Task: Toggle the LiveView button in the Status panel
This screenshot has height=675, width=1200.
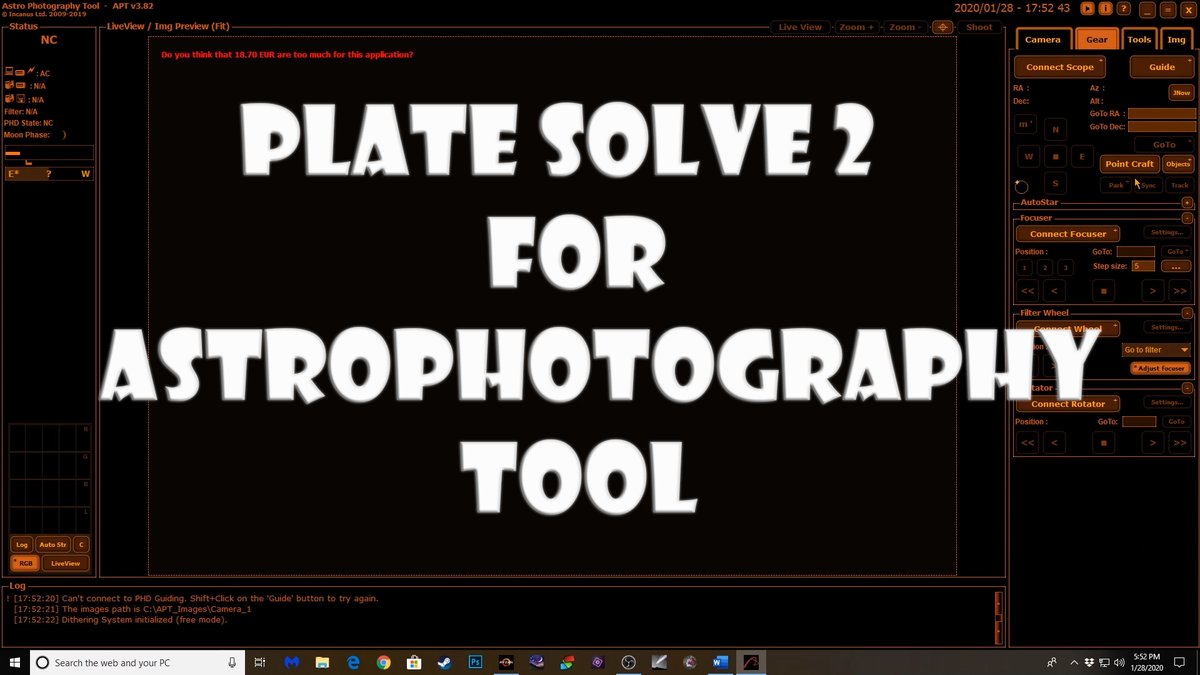Action: coord(65,563)
